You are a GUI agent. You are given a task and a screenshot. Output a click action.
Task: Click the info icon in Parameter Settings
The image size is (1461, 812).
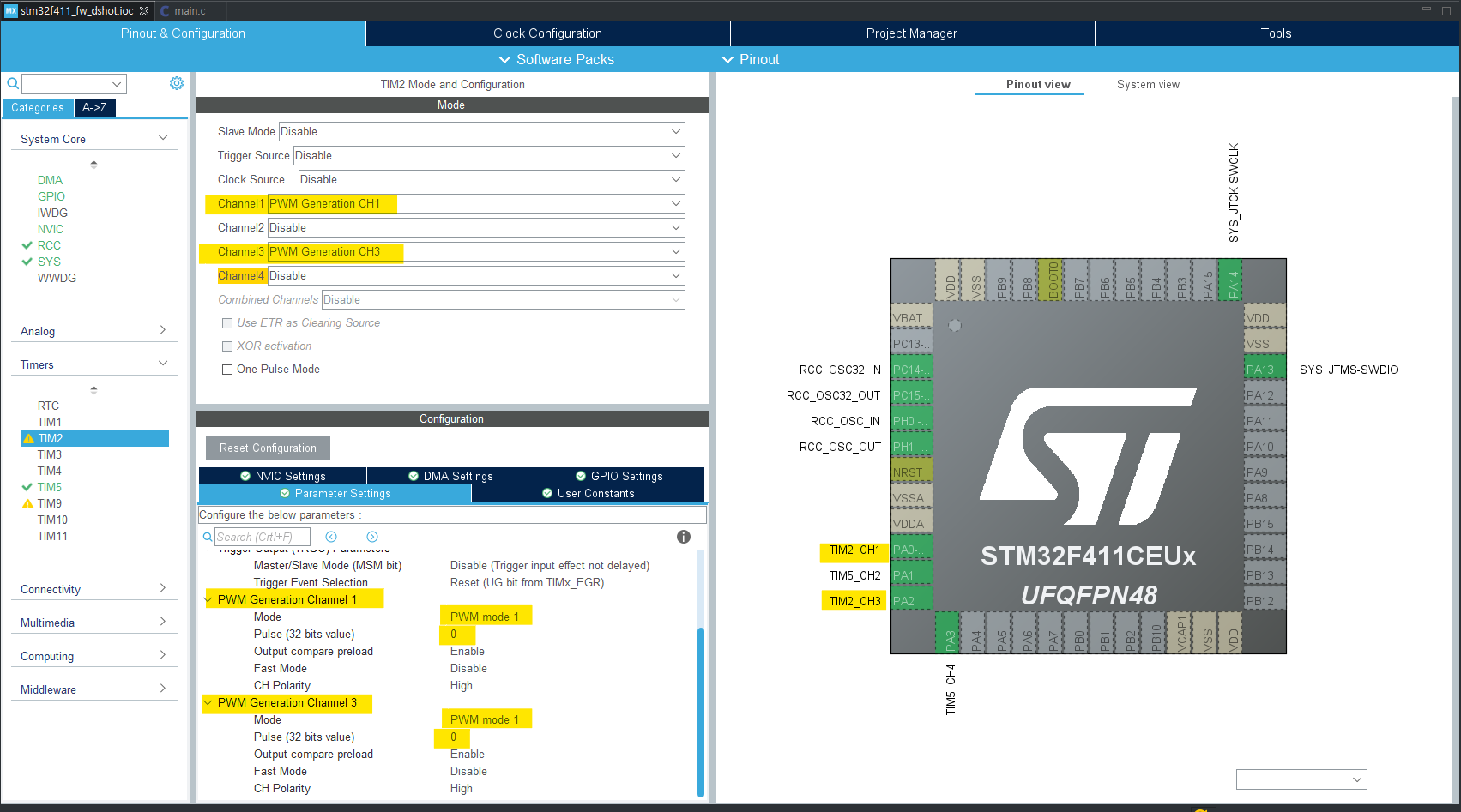point(684,537)
